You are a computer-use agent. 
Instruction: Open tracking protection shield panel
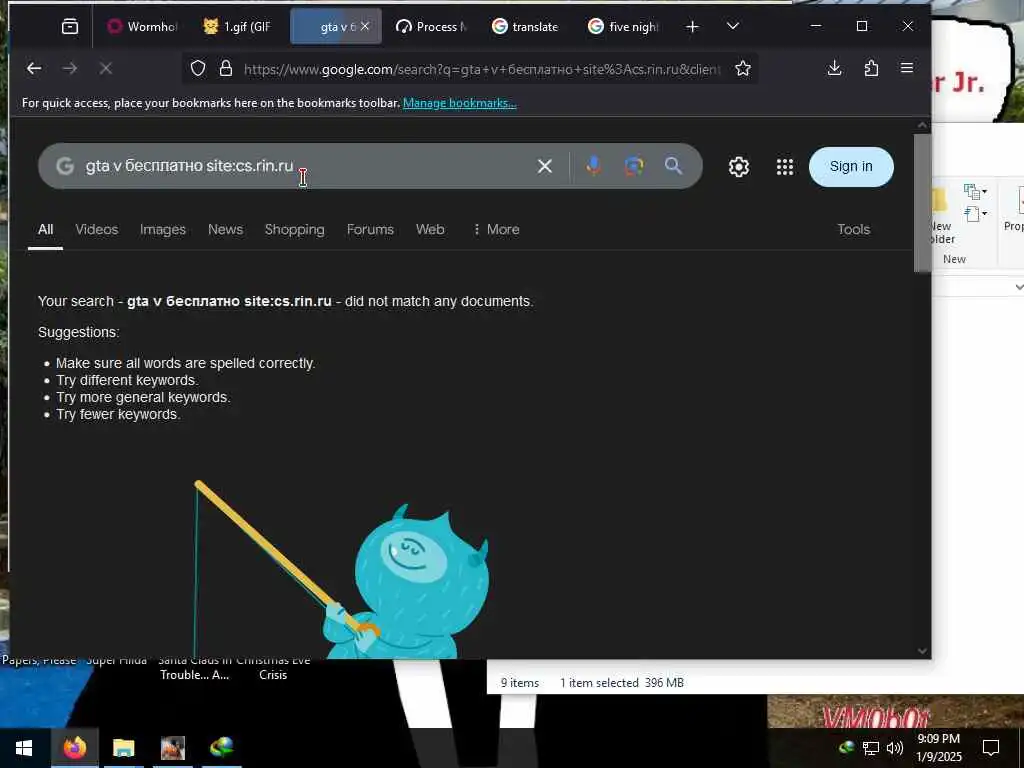click(x=198, y=68)
